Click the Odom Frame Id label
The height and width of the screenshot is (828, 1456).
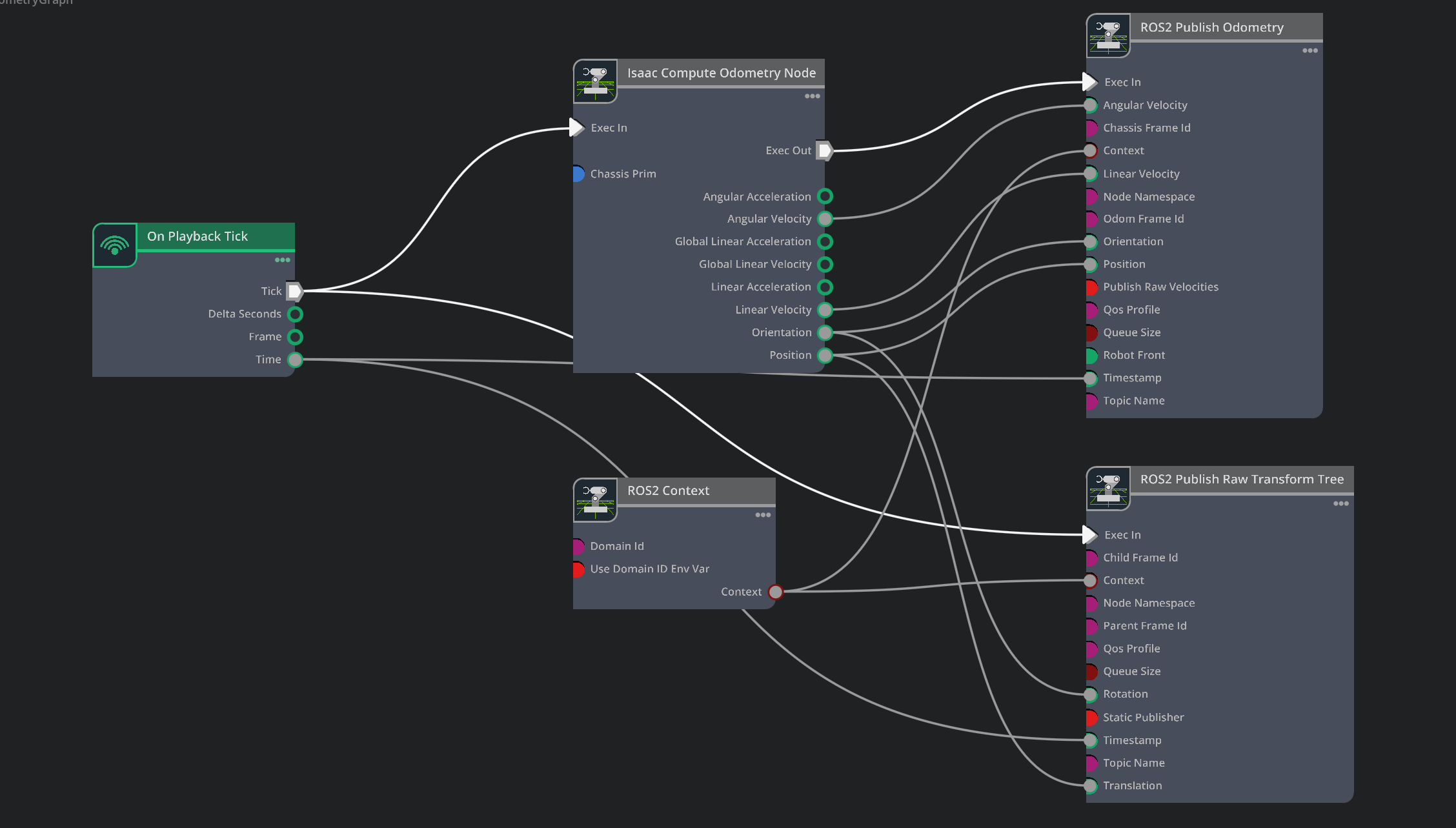(x=1144, y=219)
